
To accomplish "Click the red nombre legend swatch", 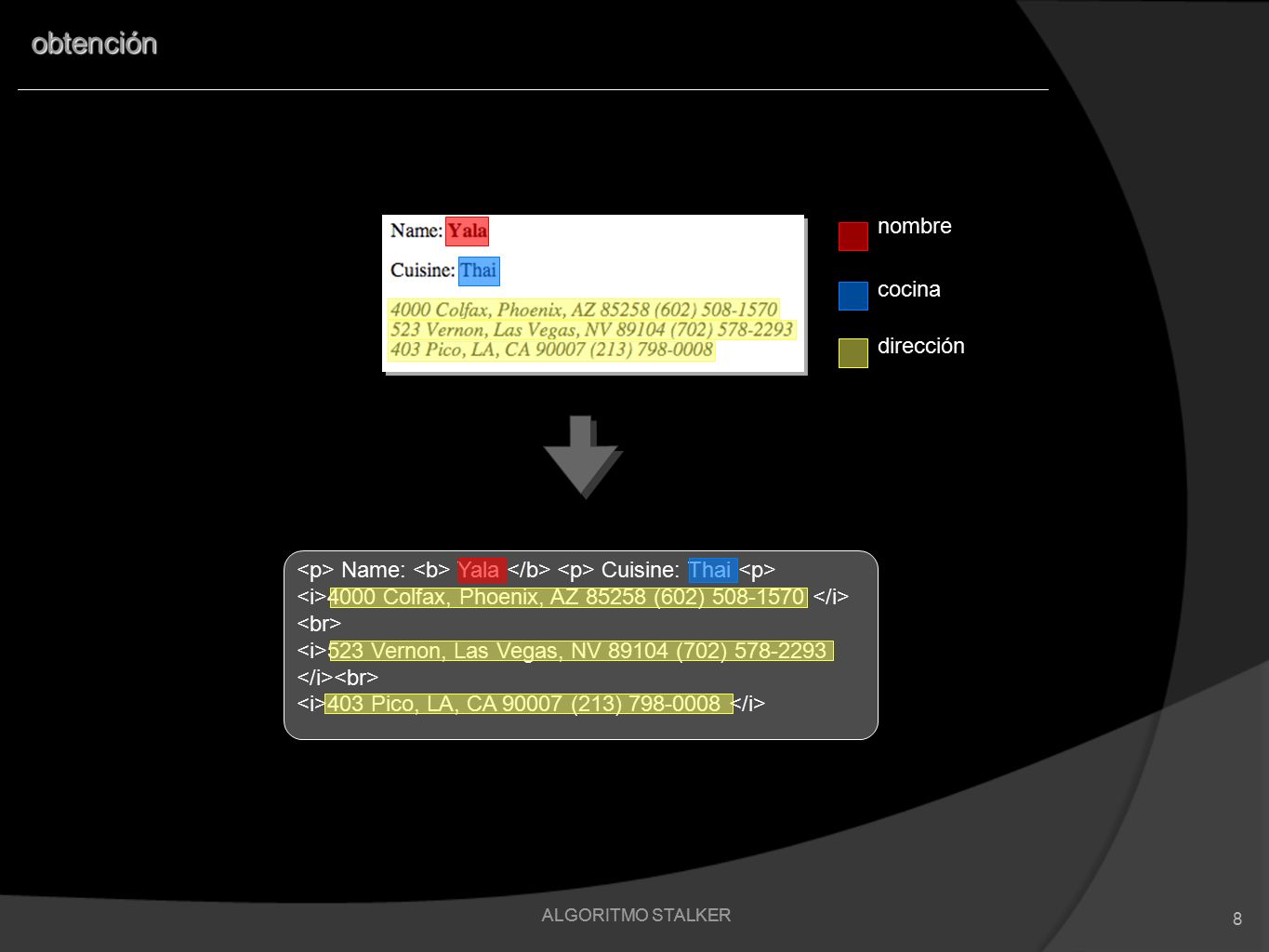I will click(x=853, y=236).
